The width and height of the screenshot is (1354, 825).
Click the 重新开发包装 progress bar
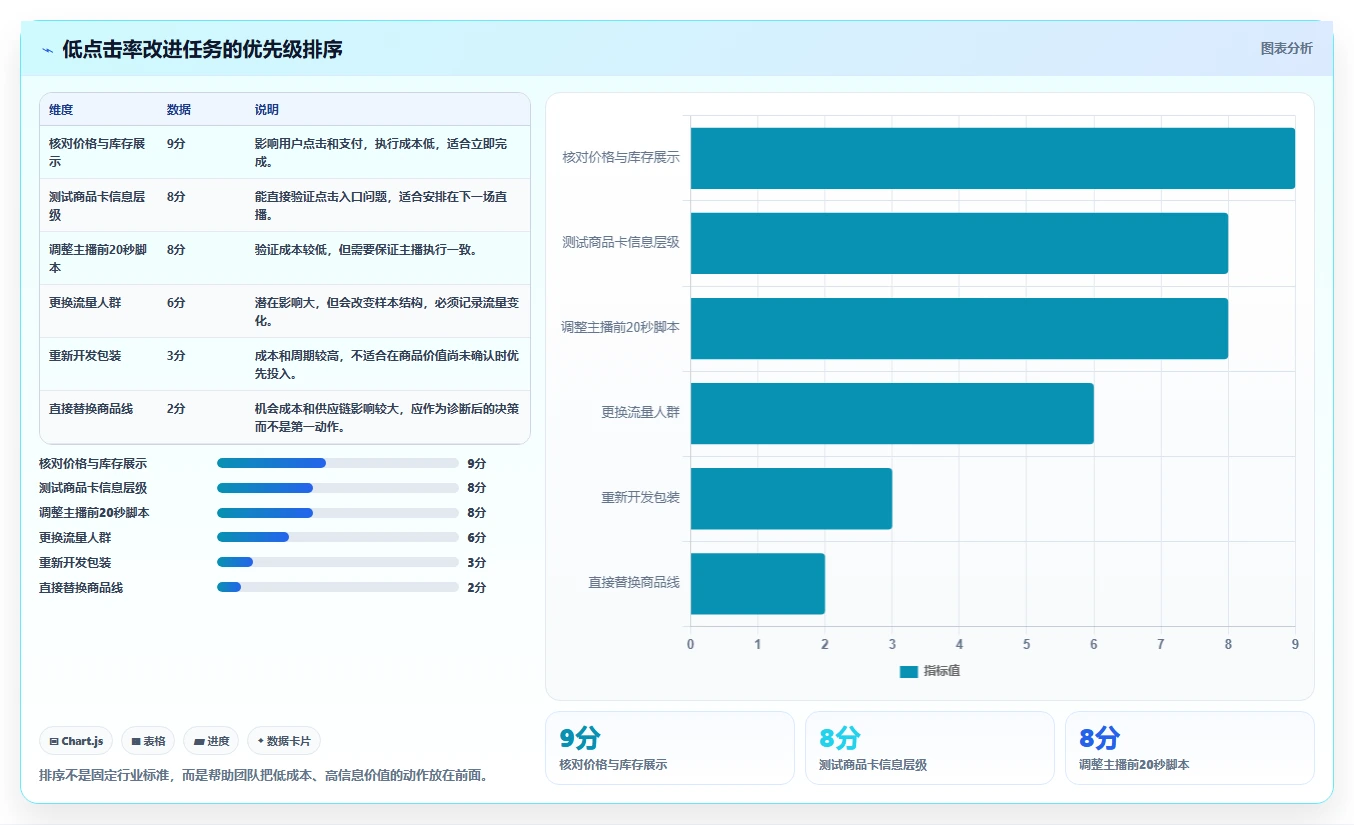click(x=338, y=562)
